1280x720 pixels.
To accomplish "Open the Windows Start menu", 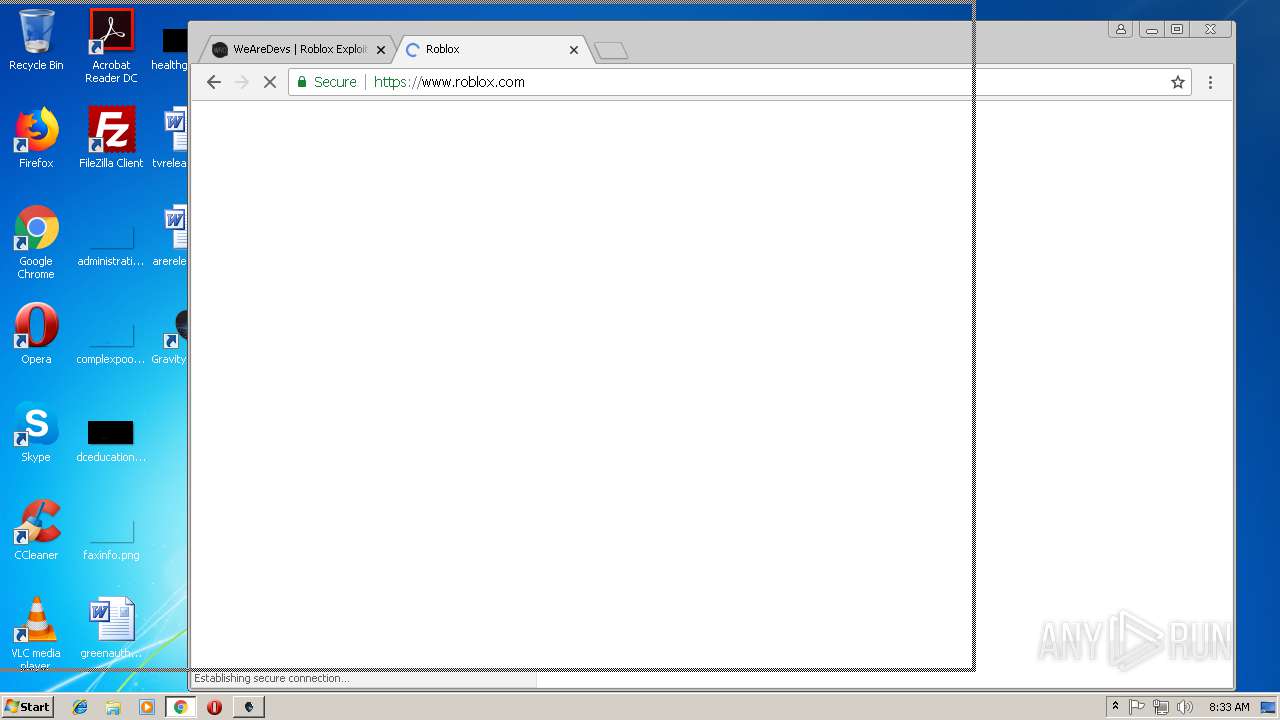I will point(27,706).
